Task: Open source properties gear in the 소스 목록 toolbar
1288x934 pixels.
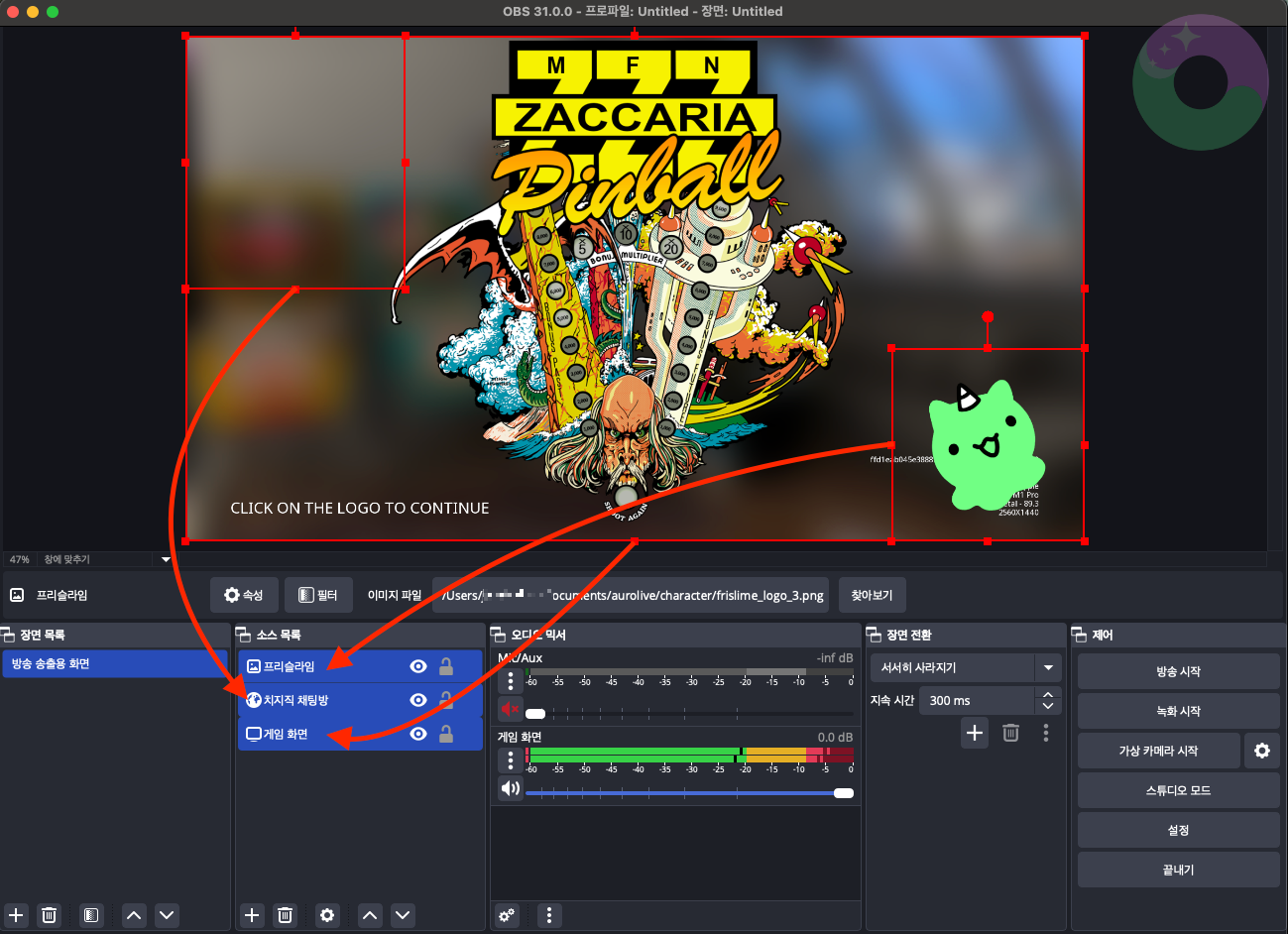Action: (x=327, y=915)
